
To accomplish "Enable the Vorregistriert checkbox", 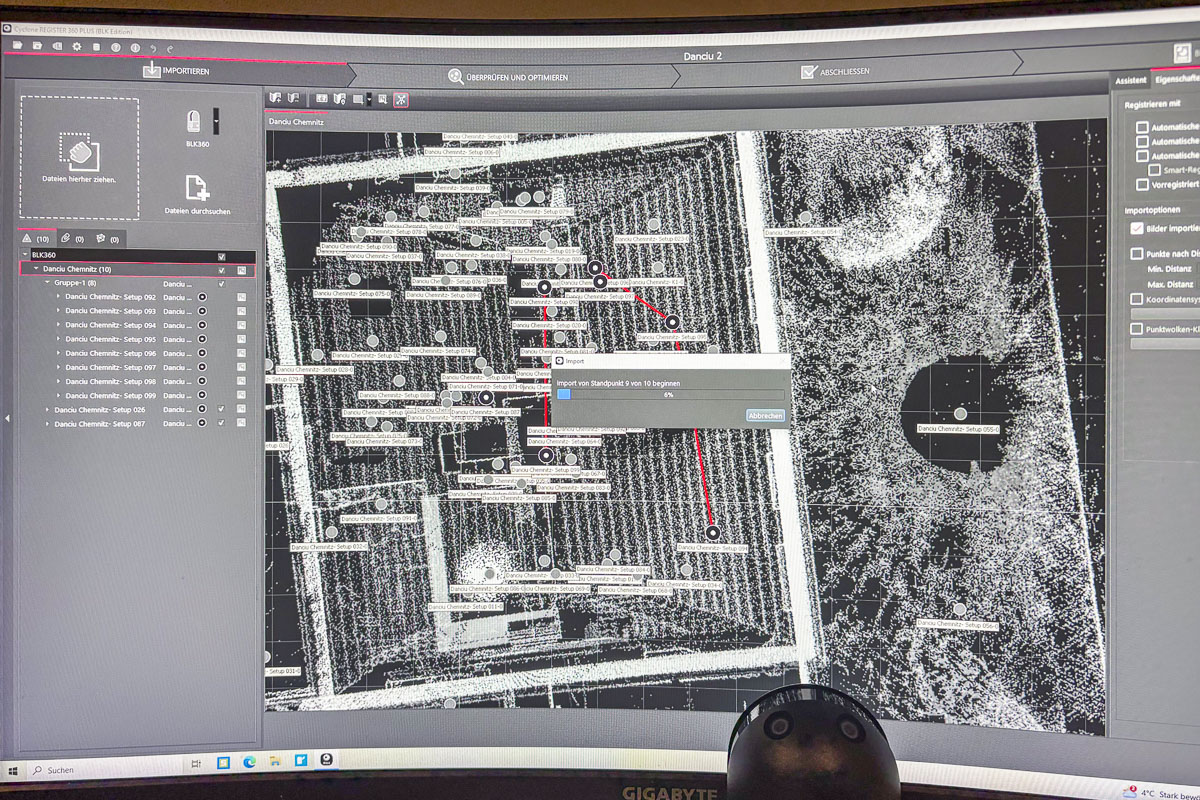I will [1142, 185].
